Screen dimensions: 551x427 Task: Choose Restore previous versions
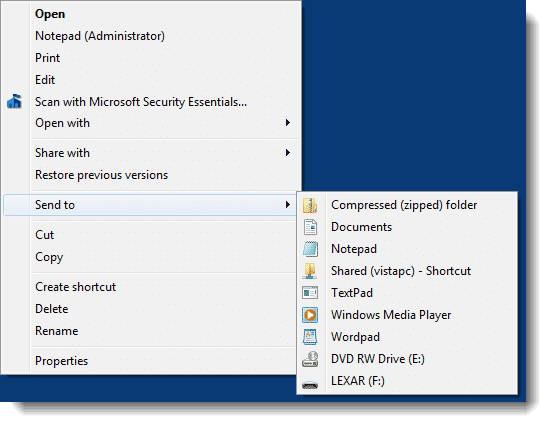click(x=102, y=175)
